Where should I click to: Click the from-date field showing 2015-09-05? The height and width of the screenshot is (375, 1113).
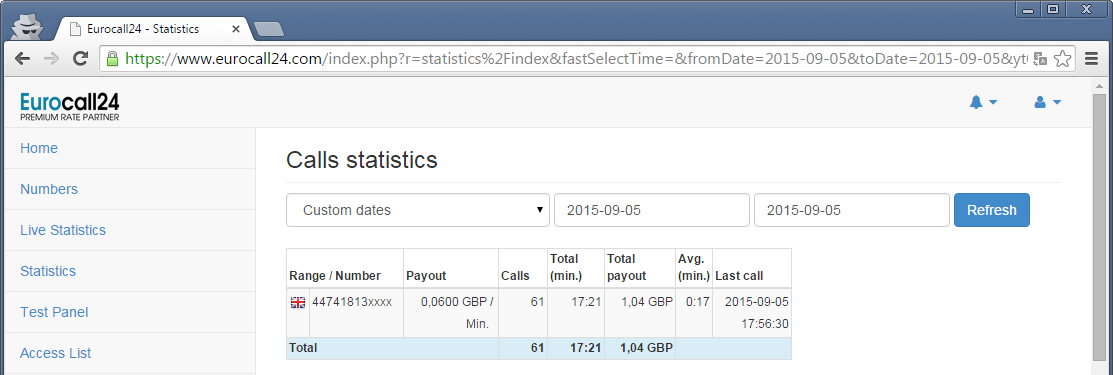click(652, 210)
